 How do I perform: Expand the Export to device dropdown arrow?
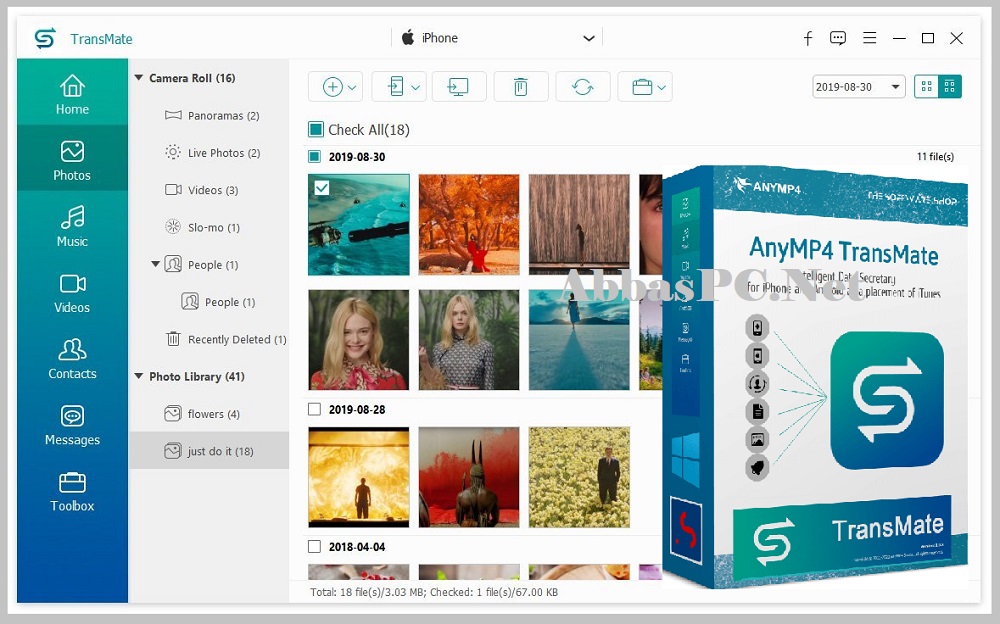tap(415, 87)
